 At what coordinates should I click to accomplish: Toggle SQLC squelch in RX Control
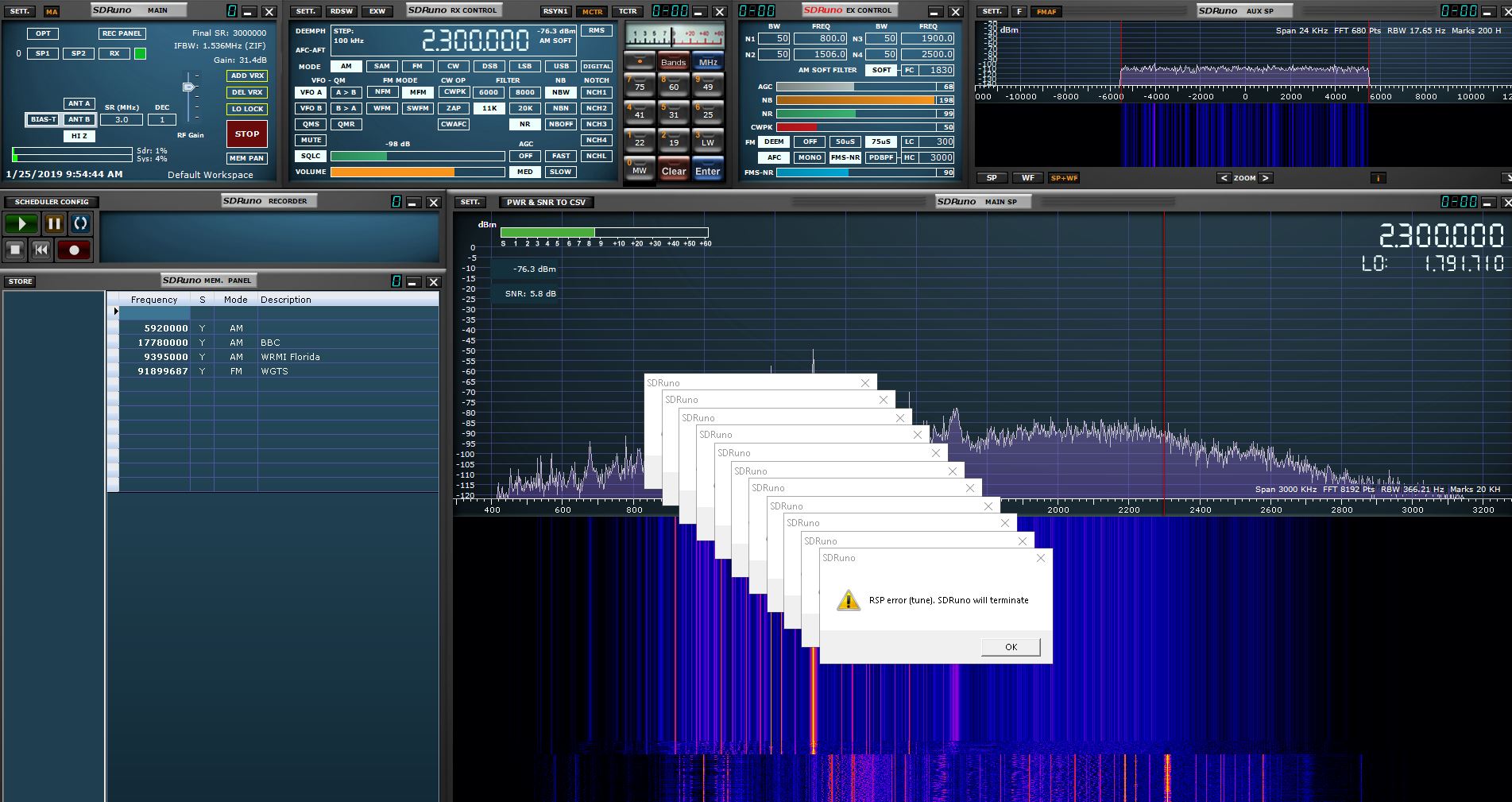[311, 156]
